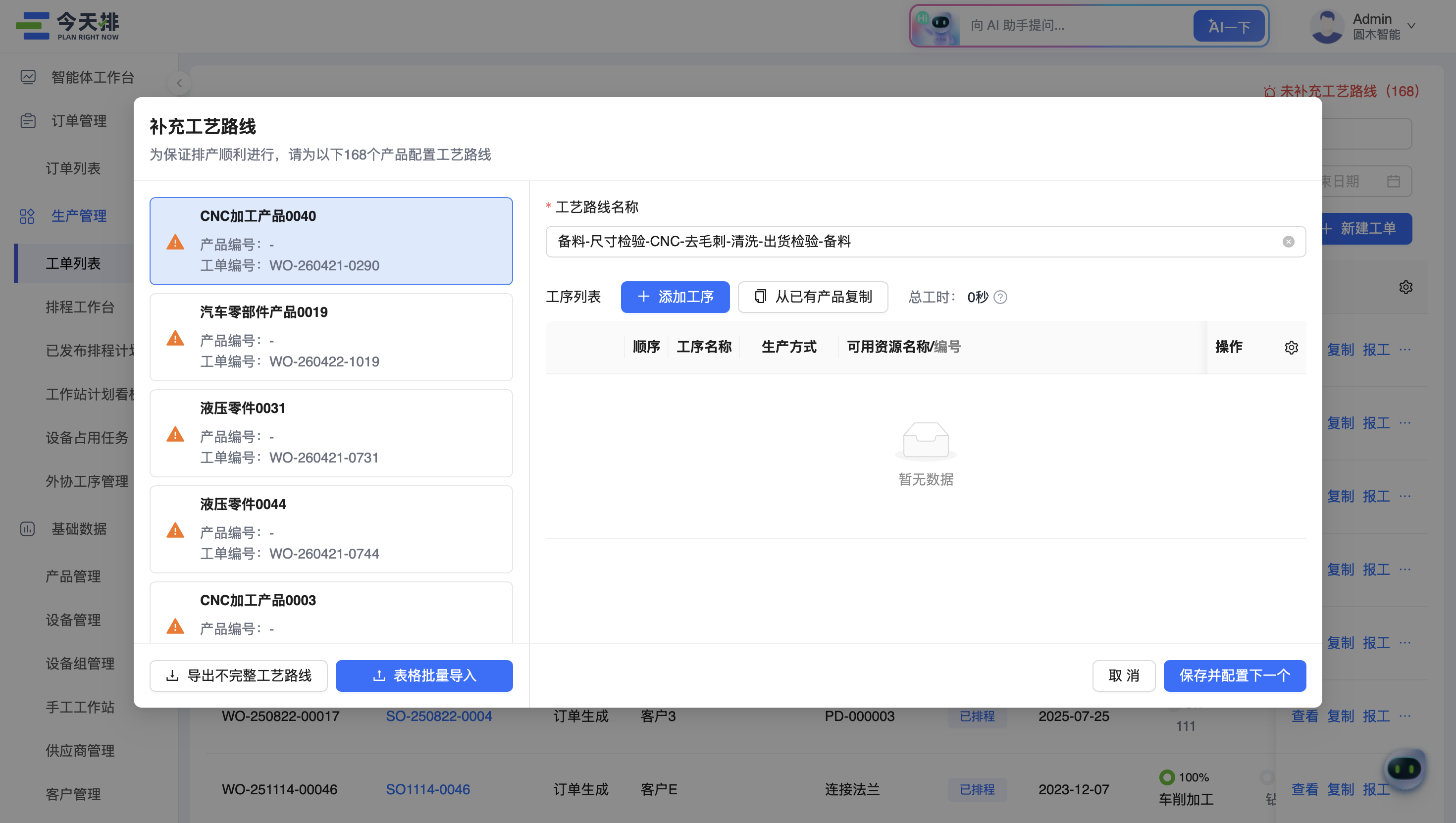
Task: Open more actions (…) for WO-250822-00017 row
Action: 1404,716
